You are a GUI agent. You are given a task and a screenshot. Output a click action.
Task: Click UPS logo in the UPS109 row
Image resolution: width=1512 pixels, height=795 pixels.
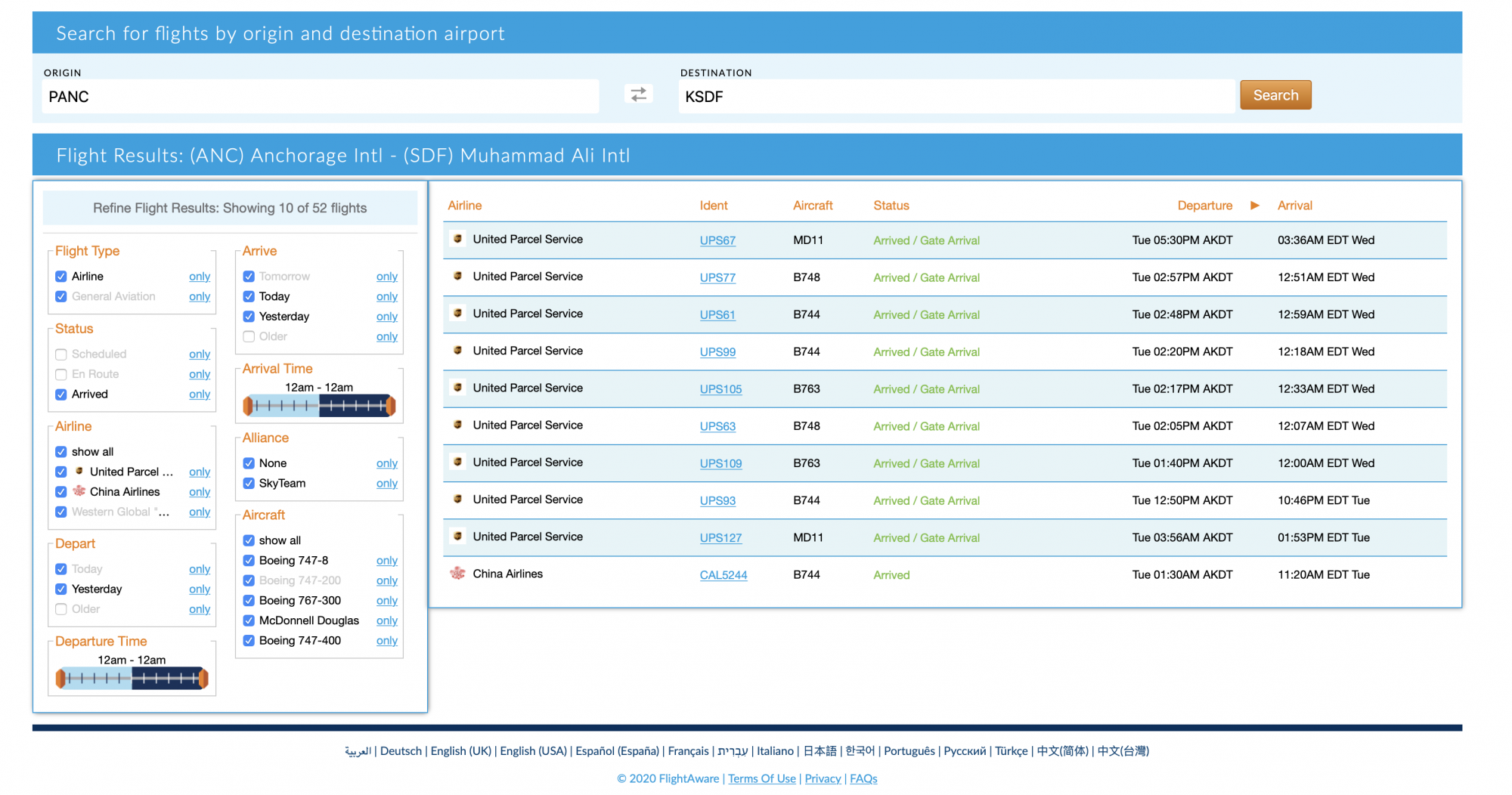[457, 462]
